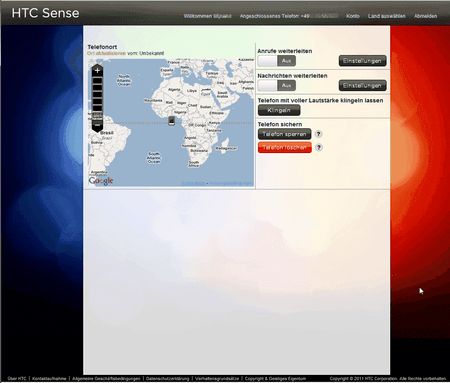Open Datenschutzerklärung footer link

pyautogui.click(x=167, y=379)
